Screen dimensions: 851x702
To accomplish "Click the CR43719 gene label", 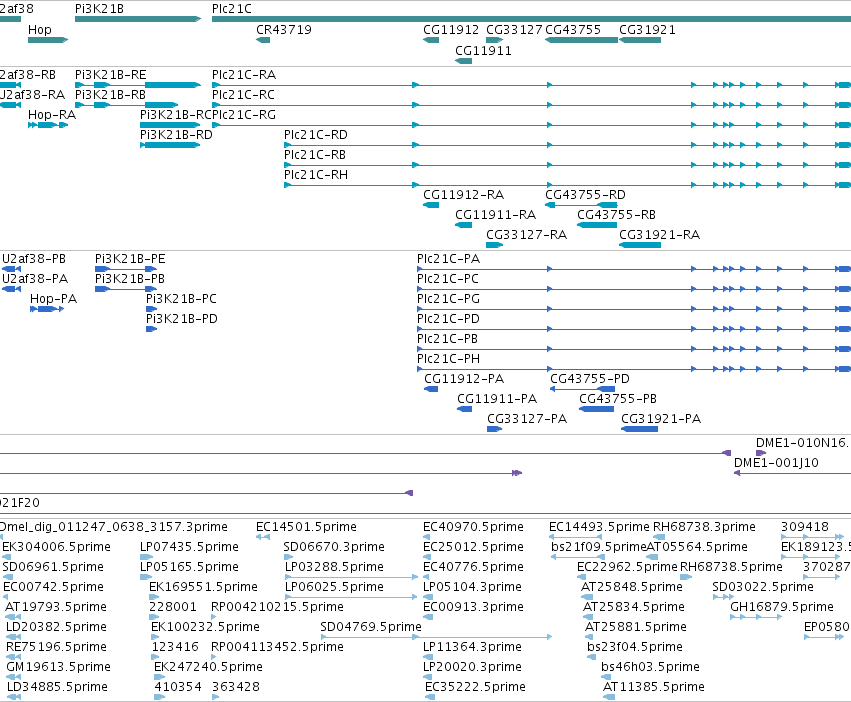I will (x=284, y=30).
